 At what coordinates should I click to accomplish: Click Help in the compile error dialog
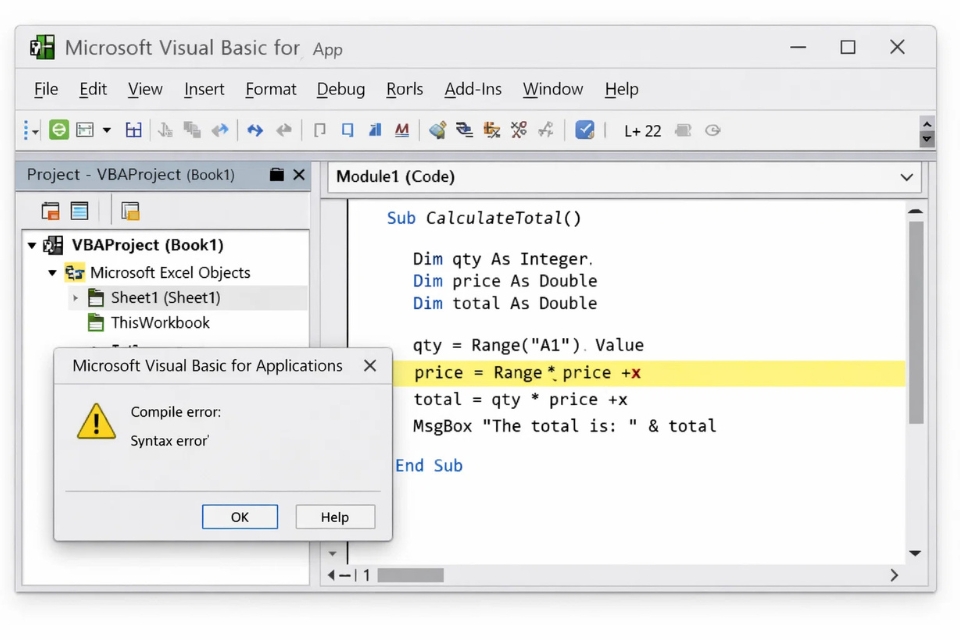tap(335, 516)
